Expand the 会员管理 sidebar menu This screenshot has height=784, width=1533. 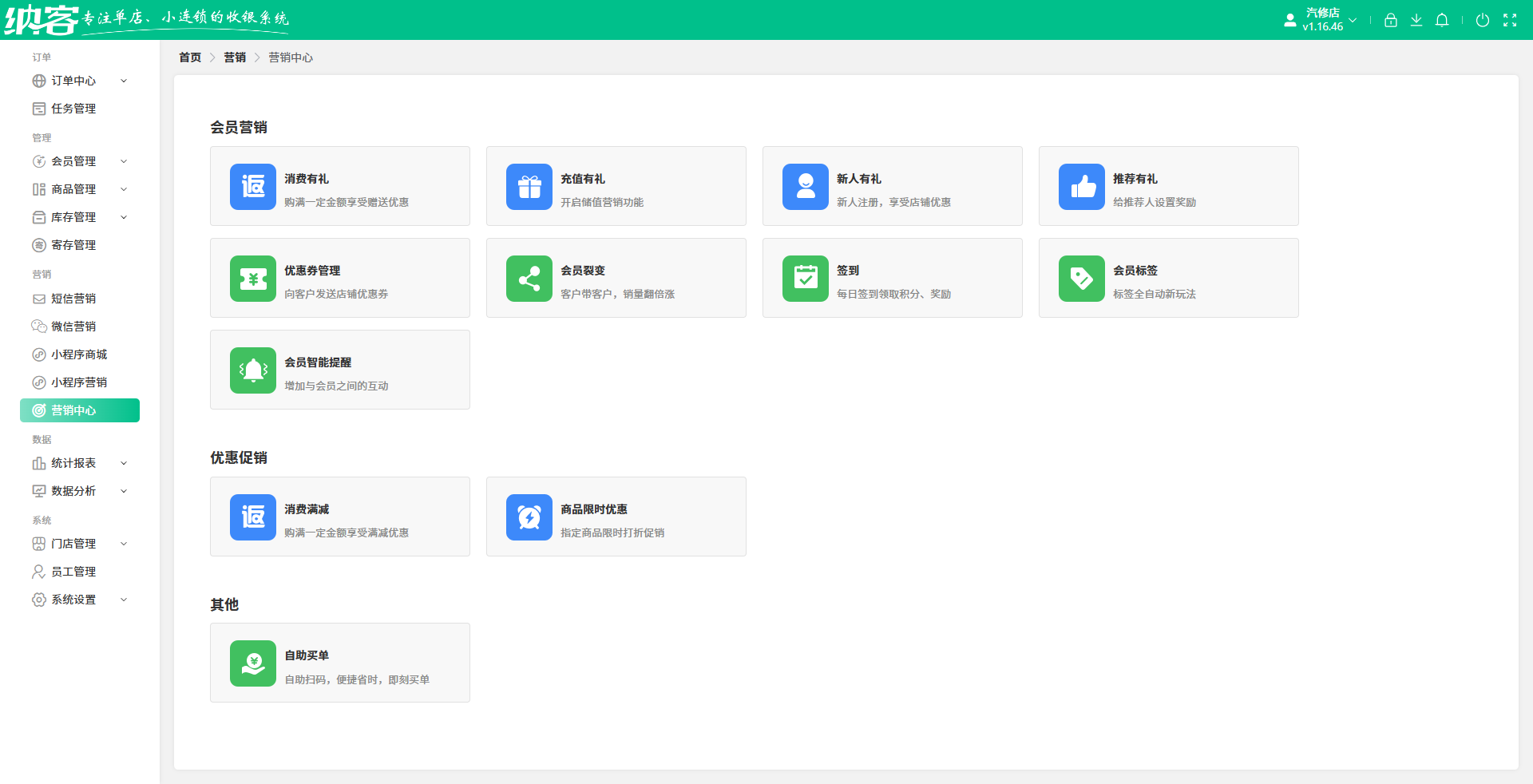click(80, 161)
